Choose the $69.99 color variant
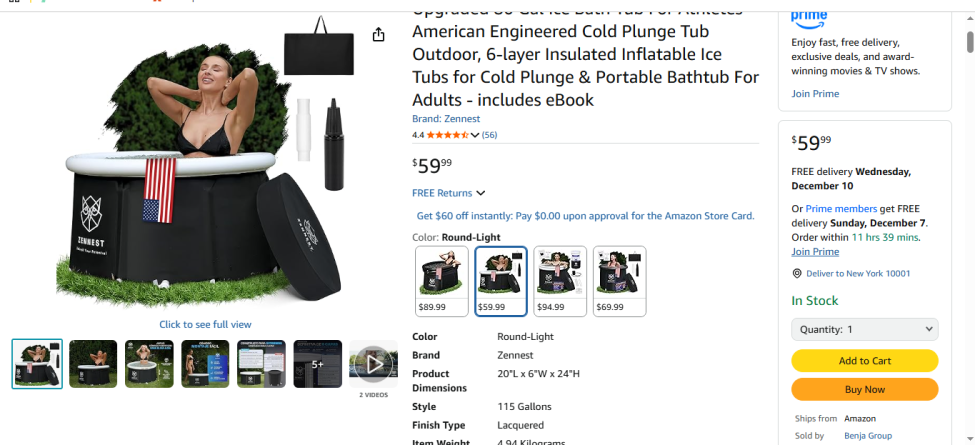975x445 pixels. point(619,281)
